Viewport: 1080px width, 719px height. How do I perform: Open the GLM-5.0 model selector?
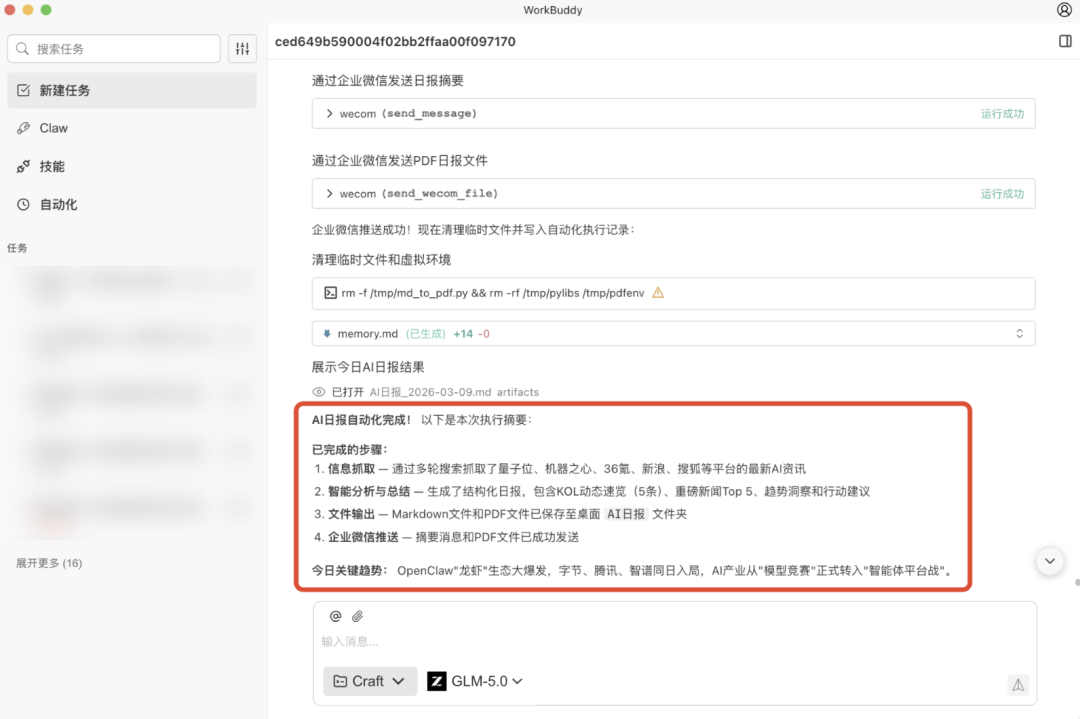tap(477, 681)
